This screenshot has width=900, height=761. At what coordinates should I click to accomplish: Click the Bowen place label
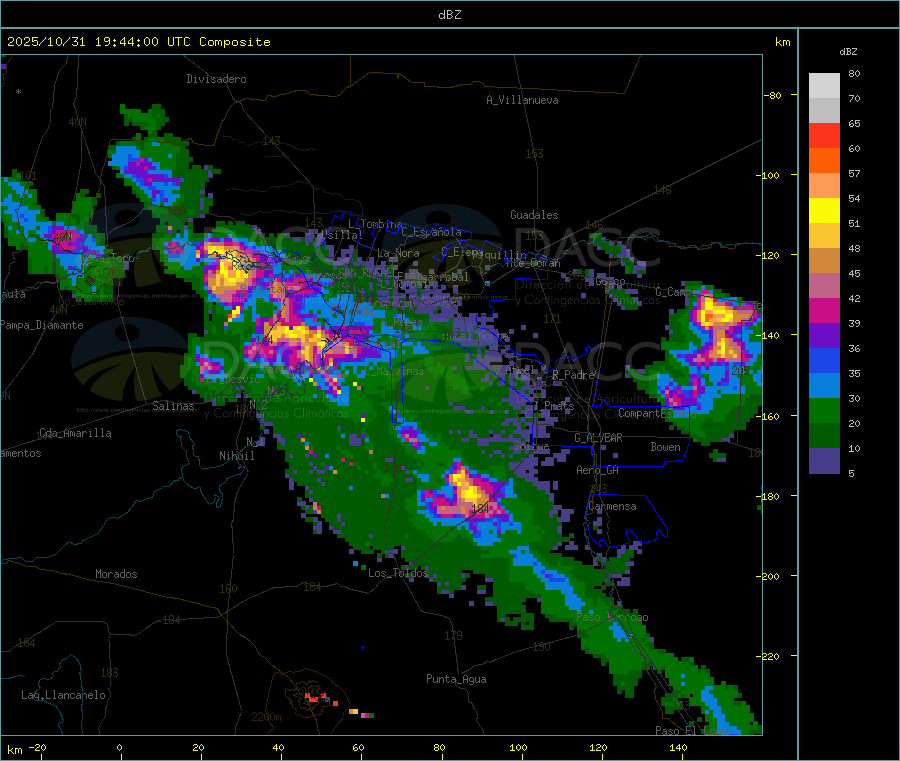click(x=665, y=447)
